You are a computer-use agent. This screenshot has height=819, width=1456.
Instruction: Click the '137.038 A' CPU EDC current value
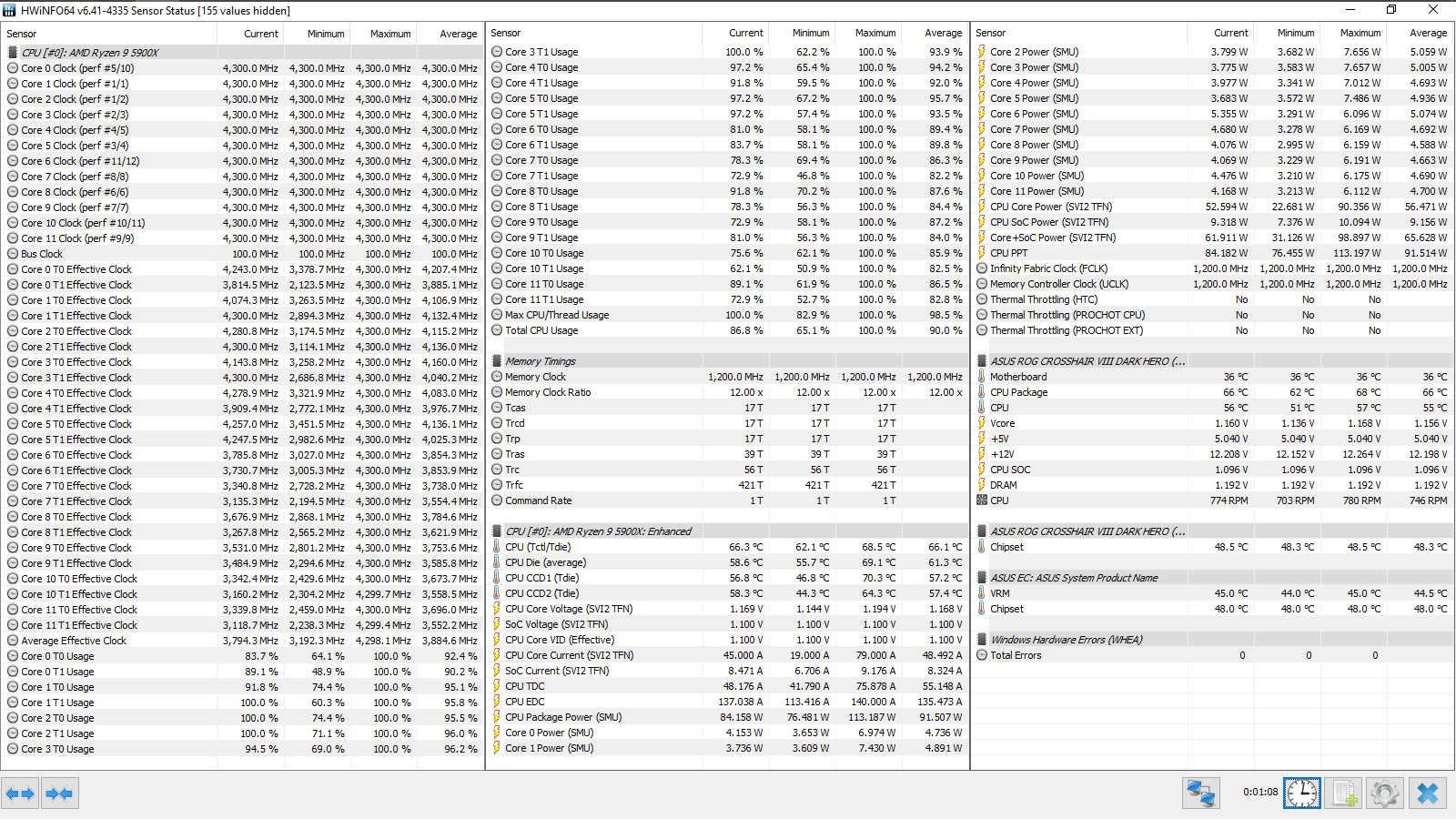click(x=741, y=702)
